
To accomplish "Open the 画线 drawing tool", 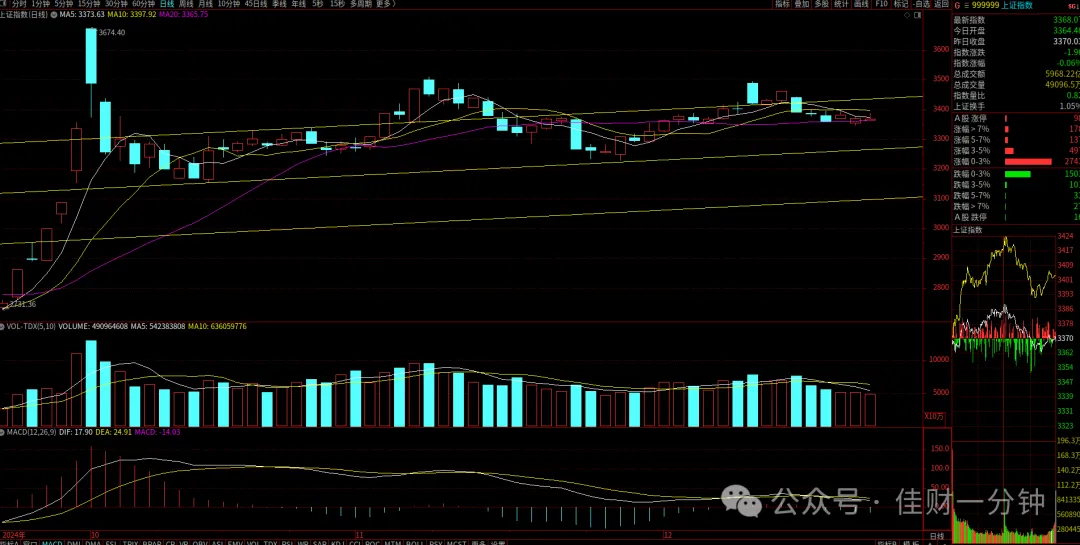I will point(861,4).
